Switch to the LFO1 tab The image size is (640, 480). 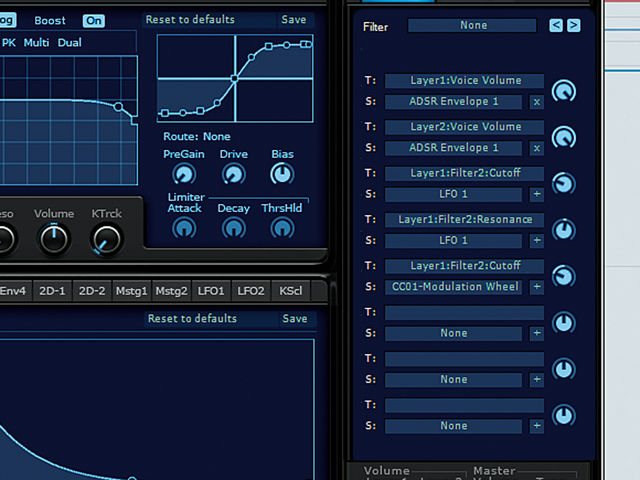211,291
